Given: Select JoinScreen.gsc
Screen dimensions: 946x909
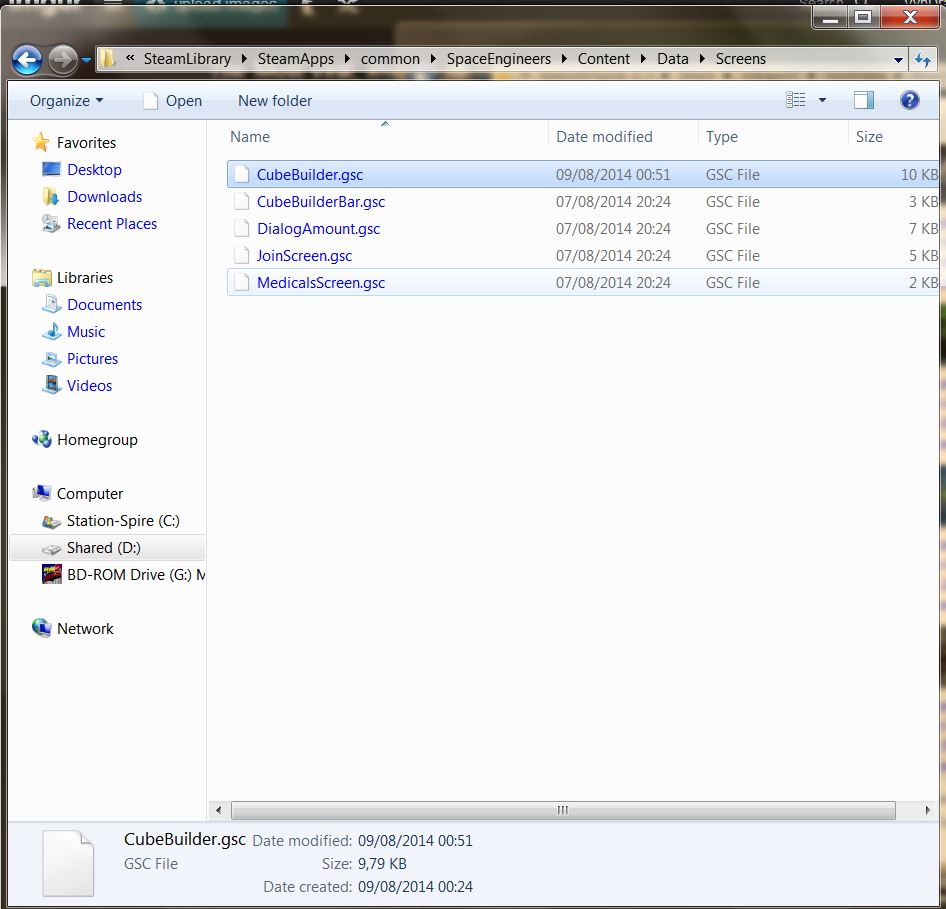Looking at the screenshot, I should point(583,256).
